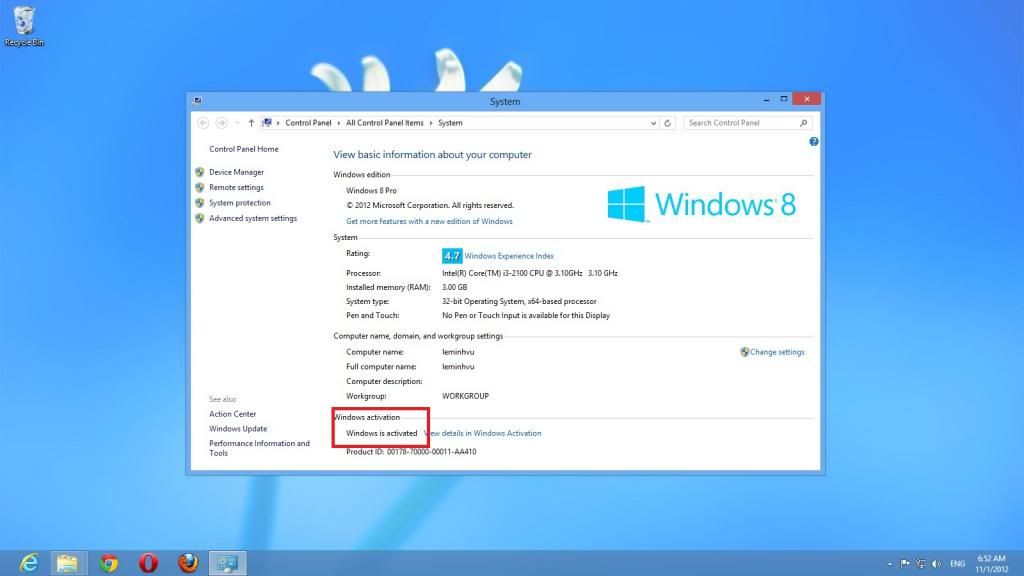This screenshot has height=576, width=1024.
Task: Open File Explorer from the taskbar
Action: [67, 562]
